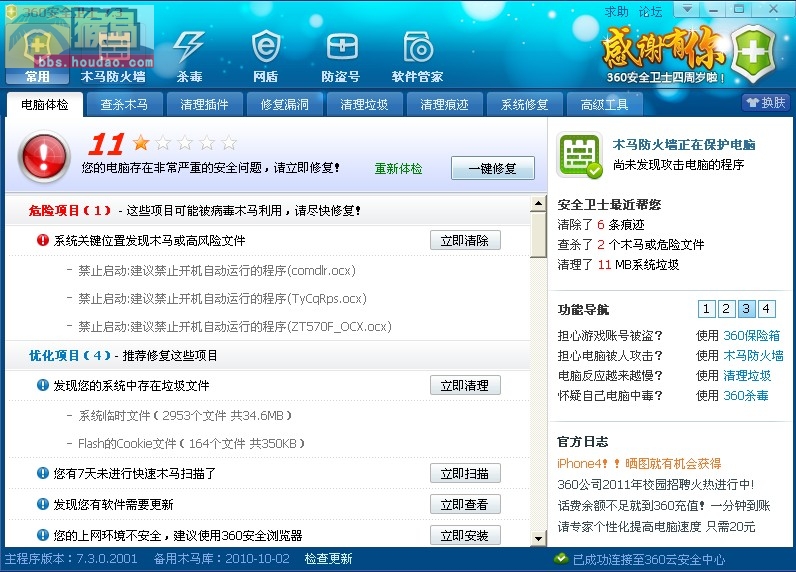Switch to the 高级工具 tab

[605, 105]
